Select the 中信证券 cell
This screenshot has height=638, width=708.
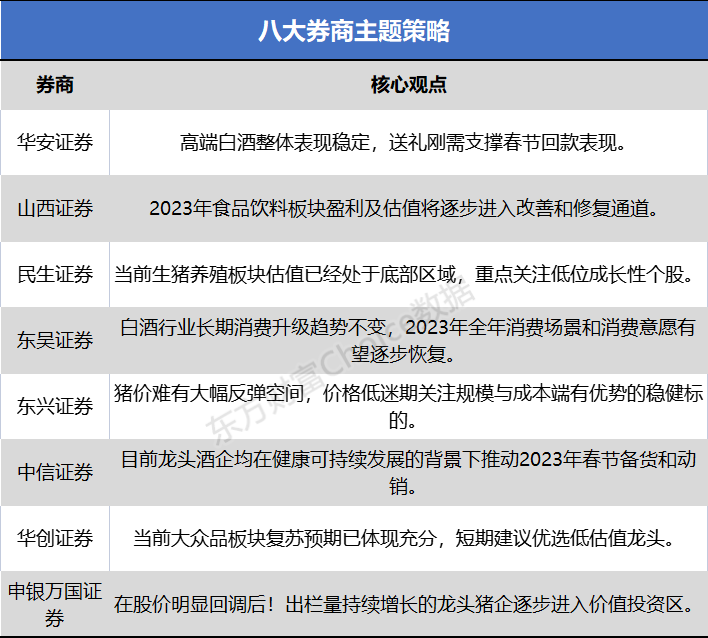click(55, 472)
